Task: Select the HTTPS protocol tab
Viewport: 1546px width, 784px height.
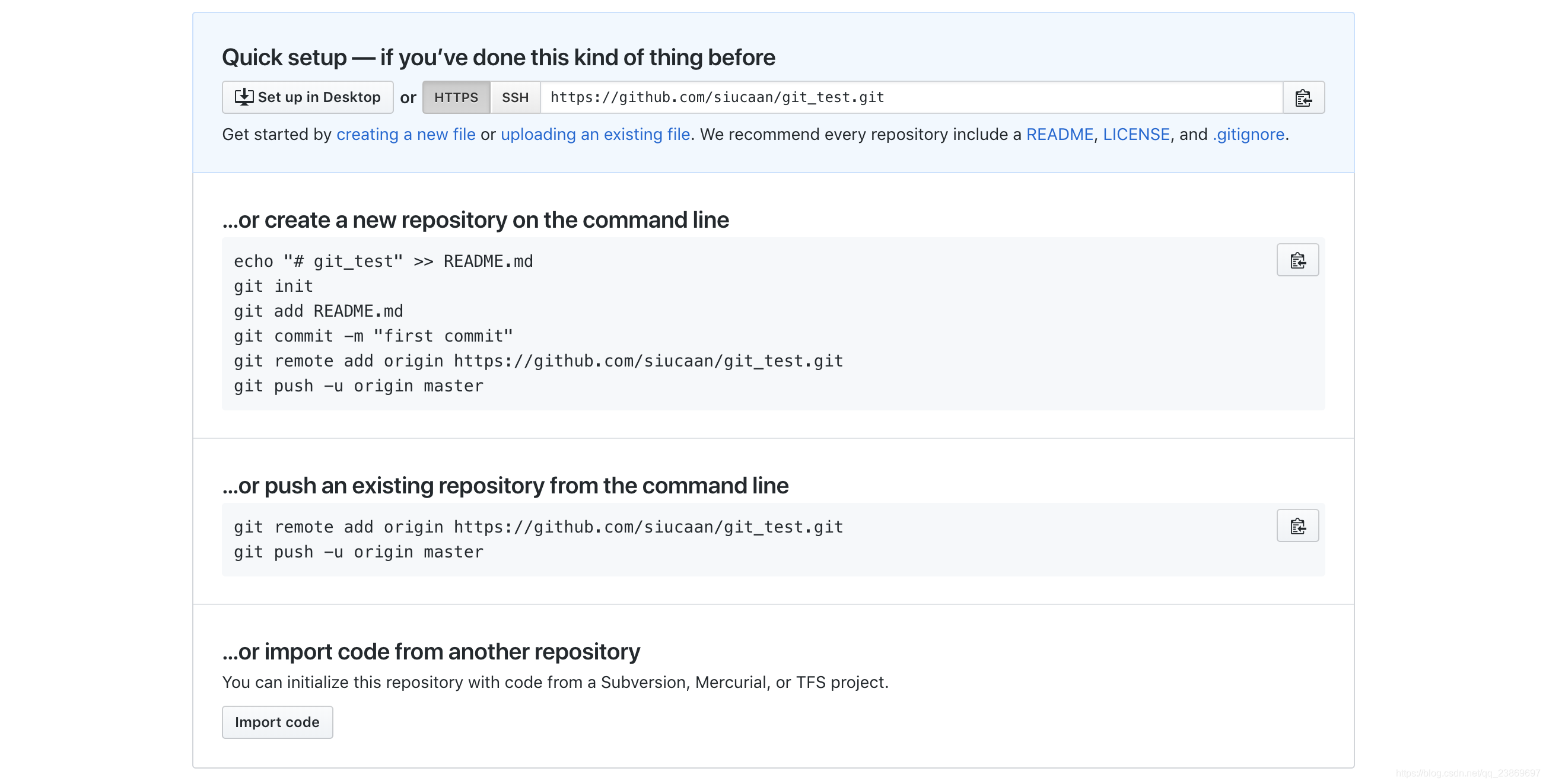Action: click(x=456, y=97)
